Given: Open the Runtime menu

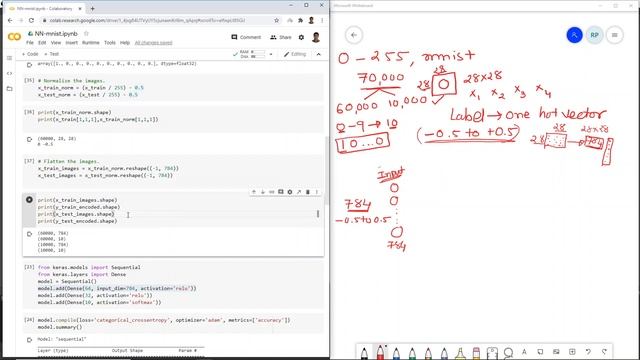Looking at the screenshot, I should pos(91,42).
